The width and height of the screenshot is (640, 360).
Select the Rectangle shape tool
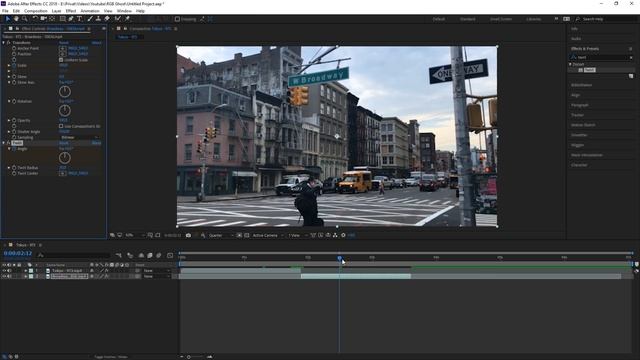[x=62, y=19]
